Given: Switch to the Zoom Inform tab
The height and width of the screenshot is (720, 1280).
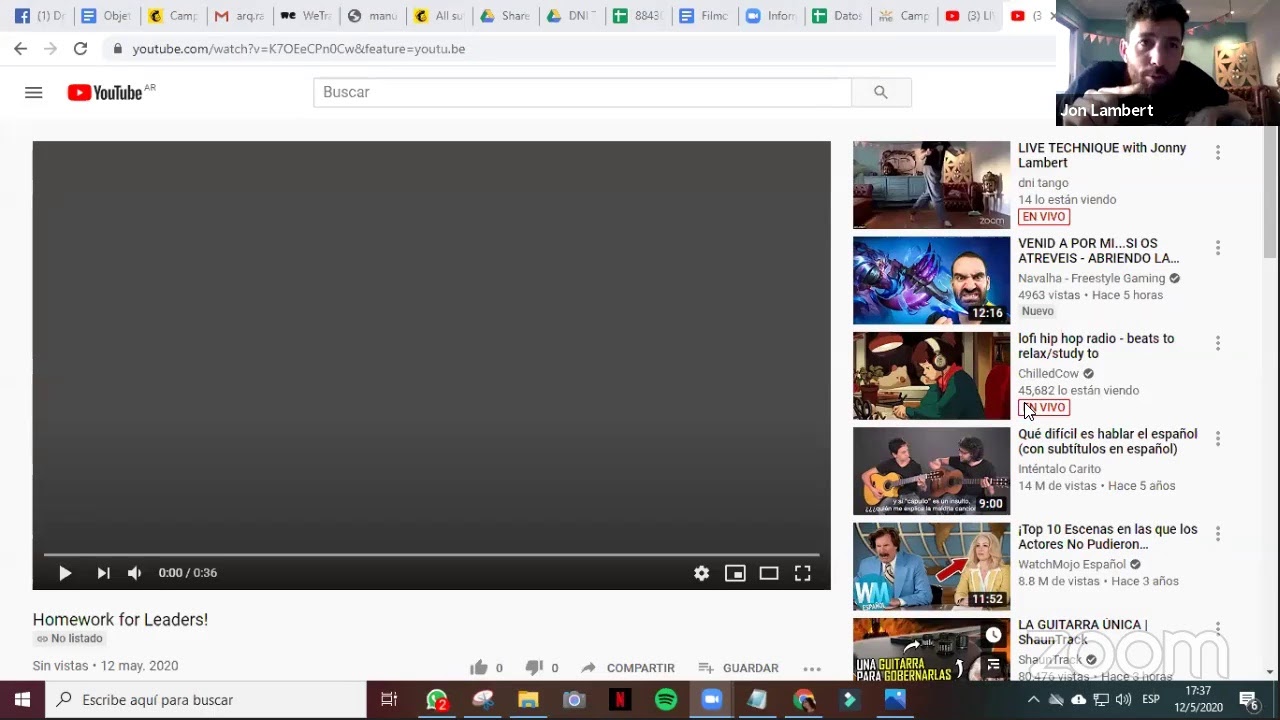Looking at the screenshot, I should click(769, 16).
